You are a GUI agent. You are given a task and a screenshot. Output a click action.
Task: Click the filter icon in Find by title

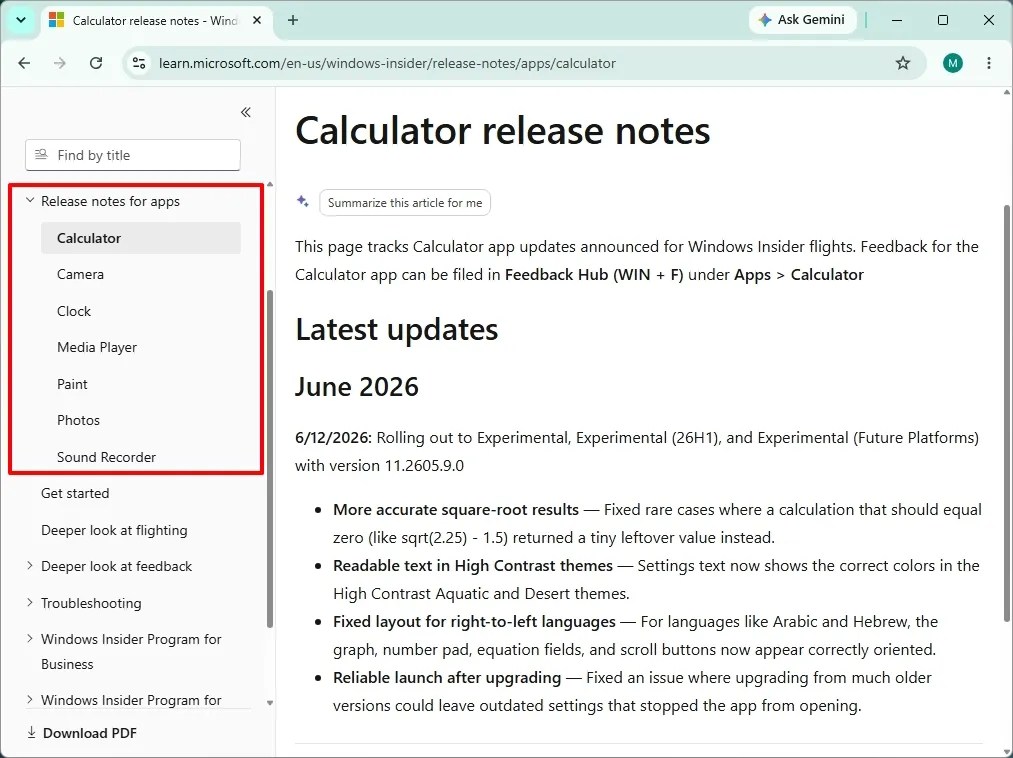click(41, 154)
